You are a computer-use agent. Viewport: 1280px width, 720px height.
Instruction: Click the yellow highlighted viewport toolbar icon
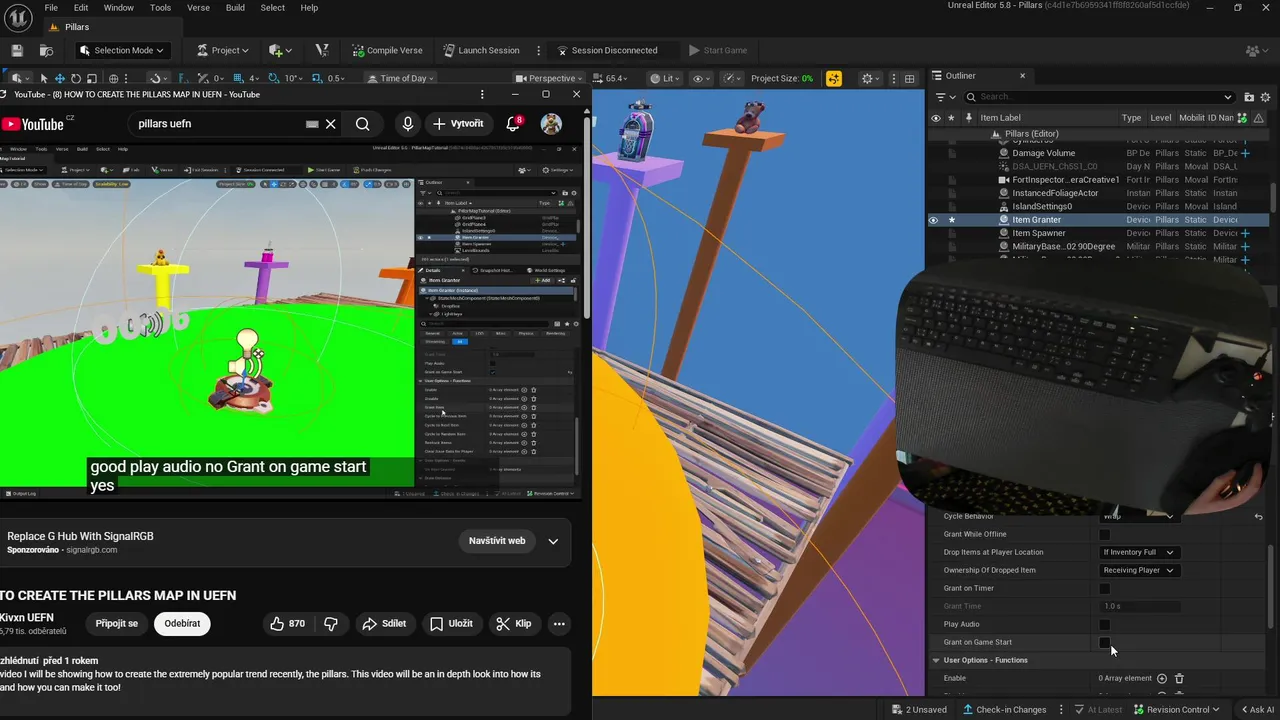(x=834, y=78)
